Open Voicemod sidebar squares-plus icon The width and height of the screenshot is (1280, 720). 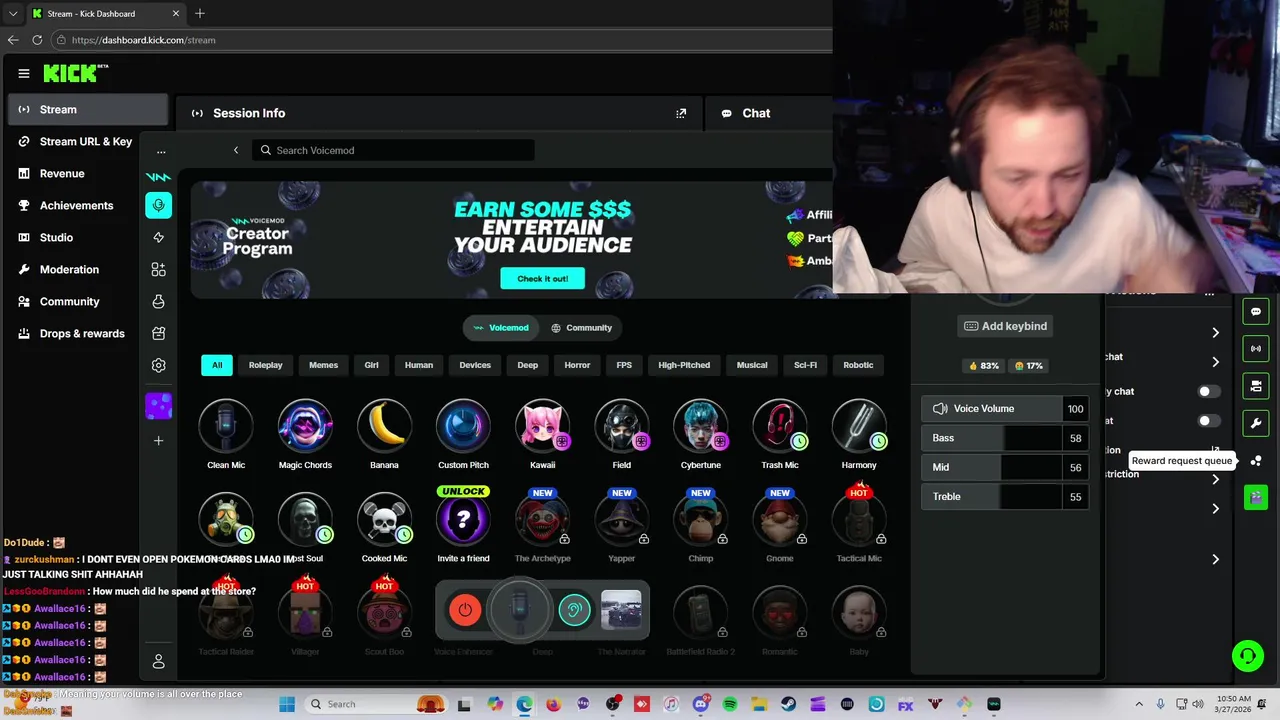coord(158,269)
